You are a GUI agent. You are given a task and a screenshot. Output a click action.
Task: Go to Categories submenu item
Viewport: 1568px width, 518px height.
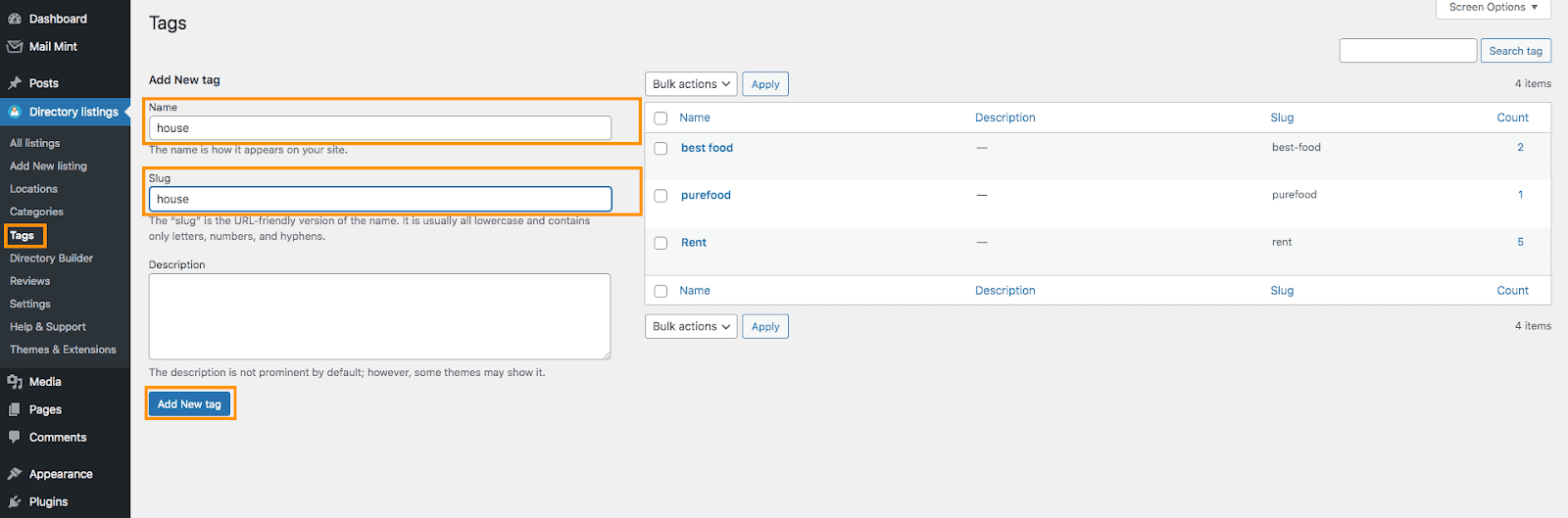point(36,212)
